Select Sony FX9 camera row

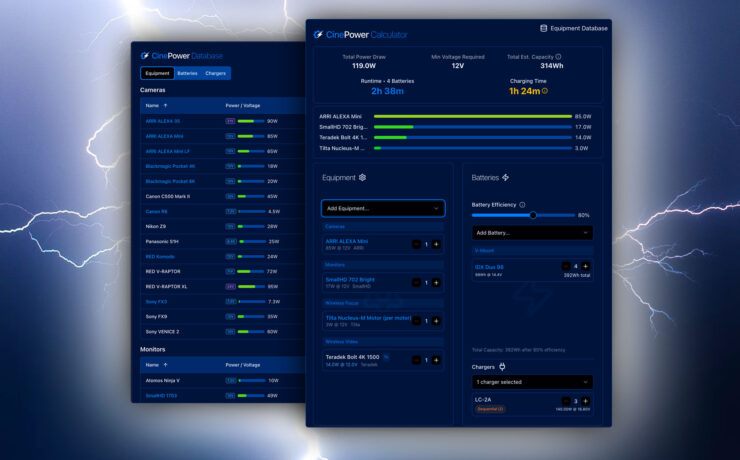(222, 317)
